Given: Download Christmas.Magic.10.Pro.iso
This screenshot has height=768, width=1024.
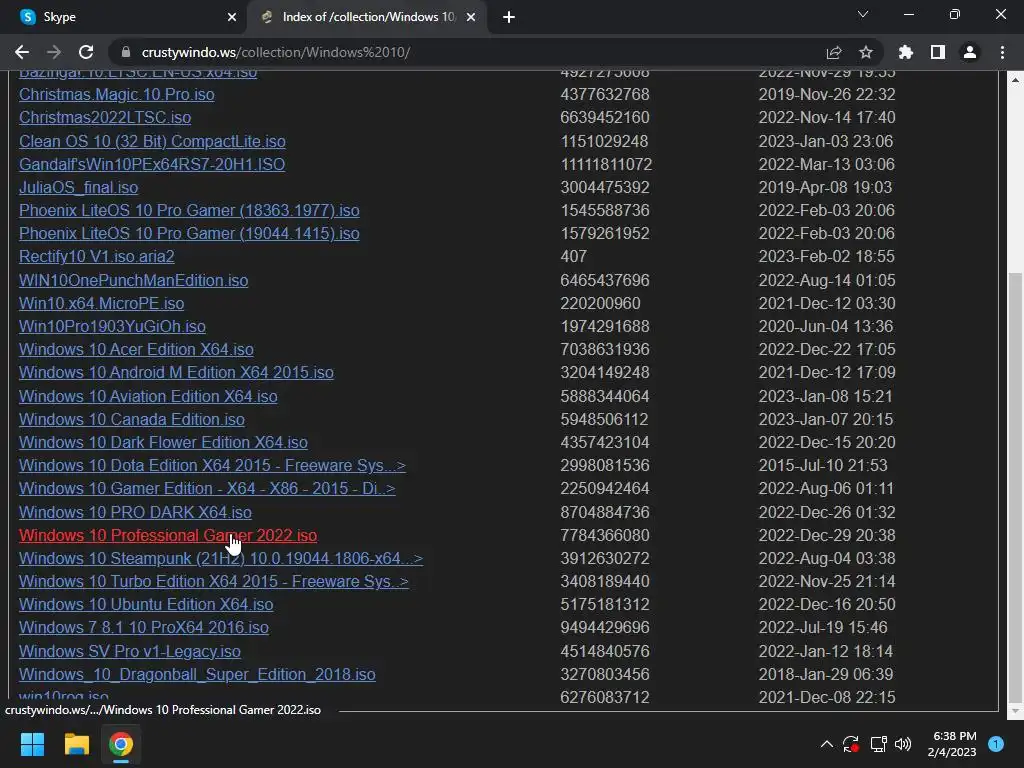Looking at the screenshot, I should point(116,95).
